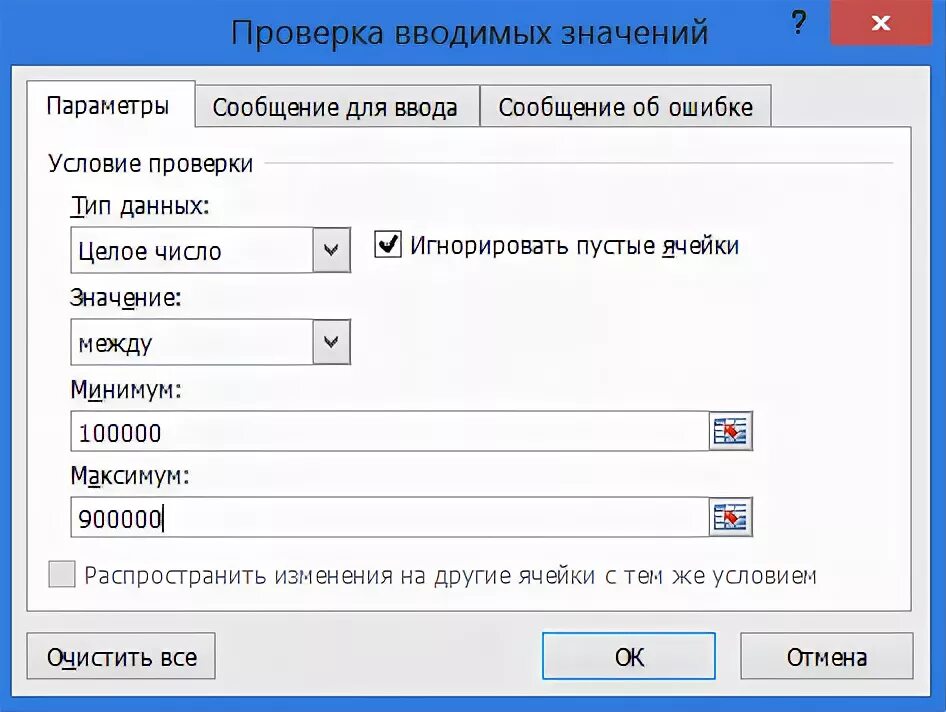Toggle Игнорировать пустые ячейки checkbox
Viewport: 946px width, 712px height.
click(388, 245)
